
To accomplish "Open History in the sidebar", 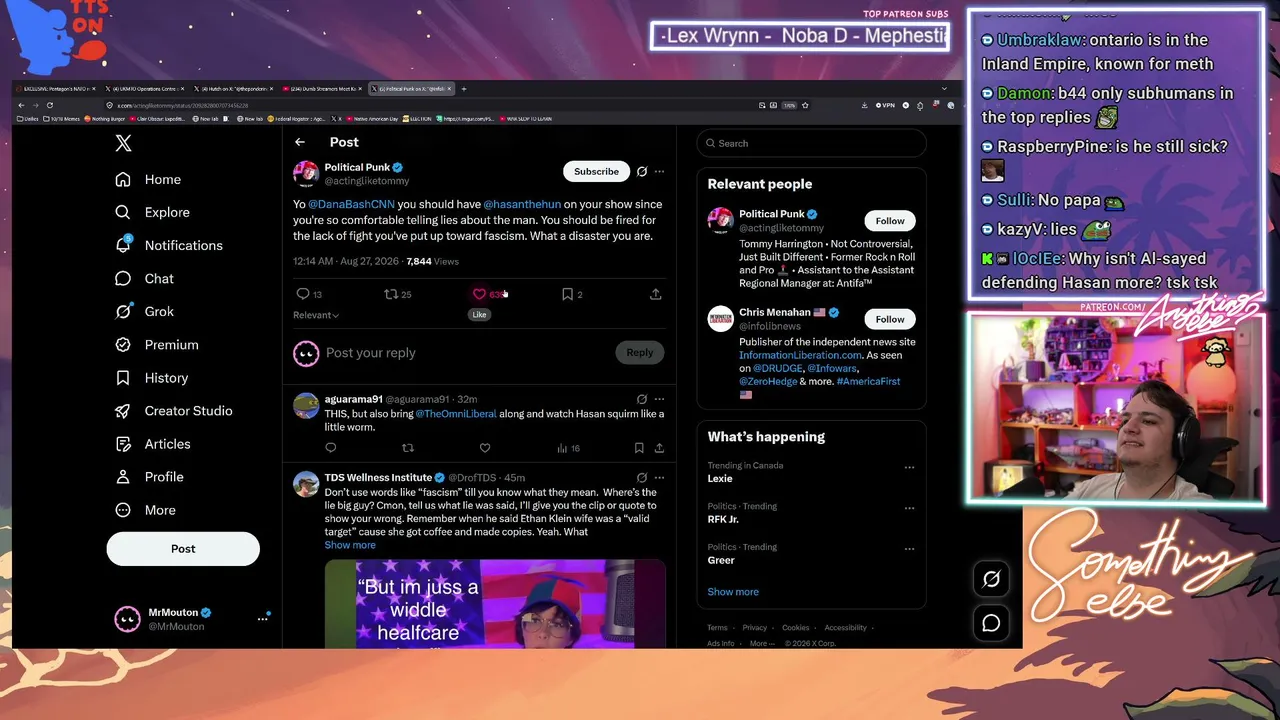I will (x=151, y=378).
